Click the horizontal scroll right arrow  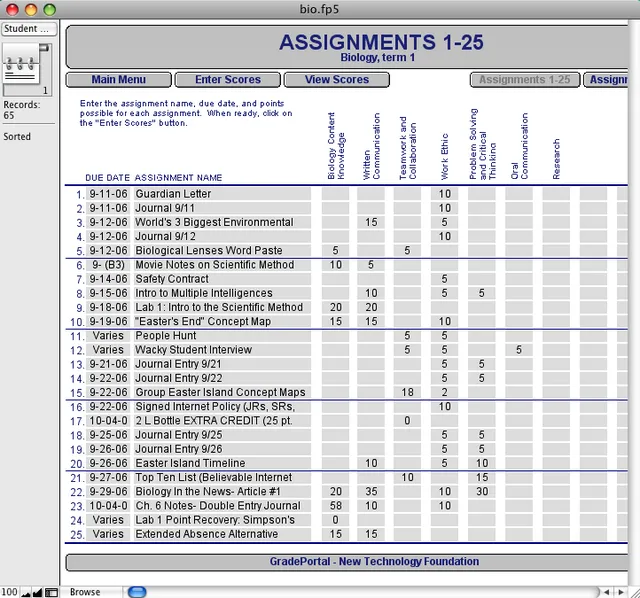tap(620, 592)
